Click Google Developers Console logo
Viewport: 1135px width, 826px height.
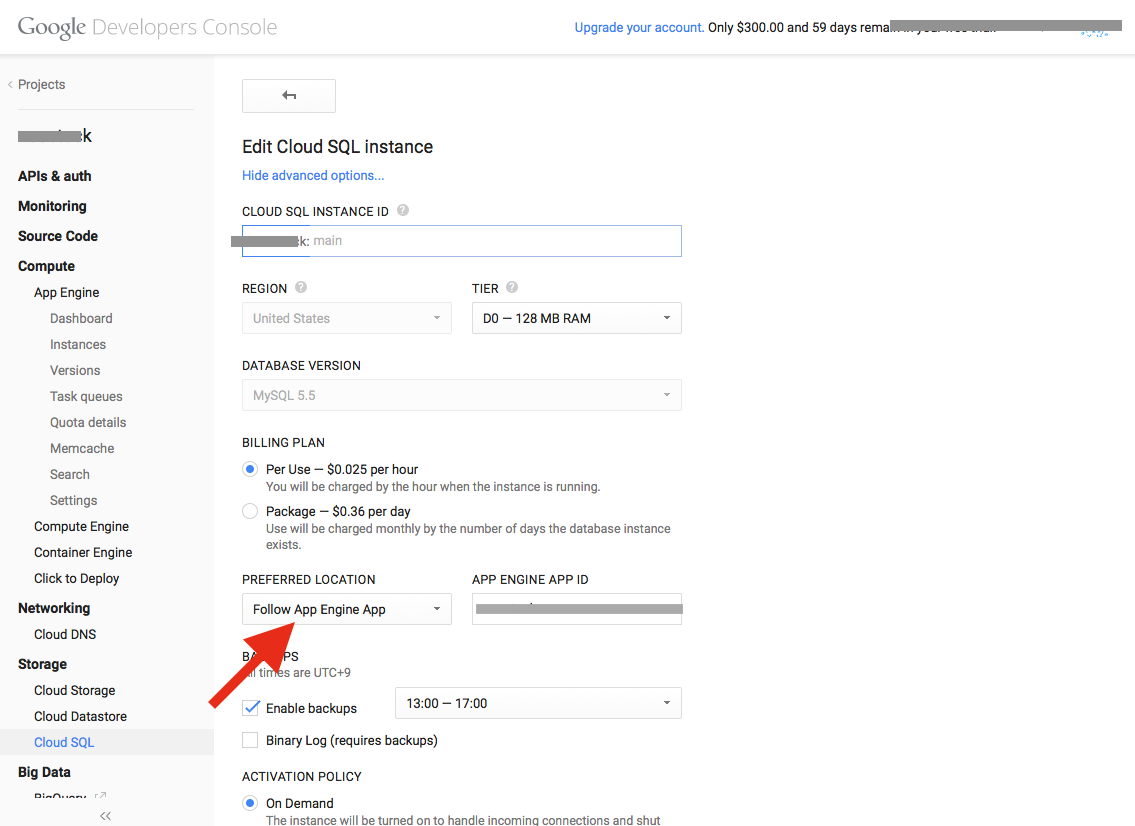click(x=148, y=28)
